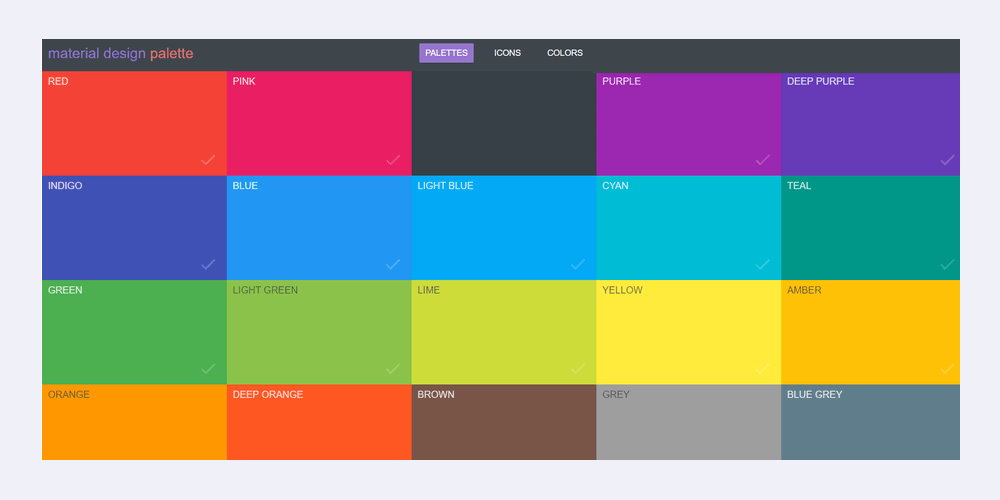1000x500 pixels.
Task: Switch to the Palettes tab
Action: 446,53
